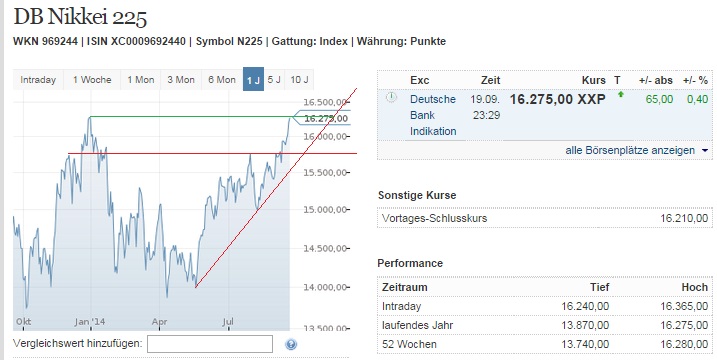Click the Apr axis label on chart
717x360 pixels.
(160, 322)
